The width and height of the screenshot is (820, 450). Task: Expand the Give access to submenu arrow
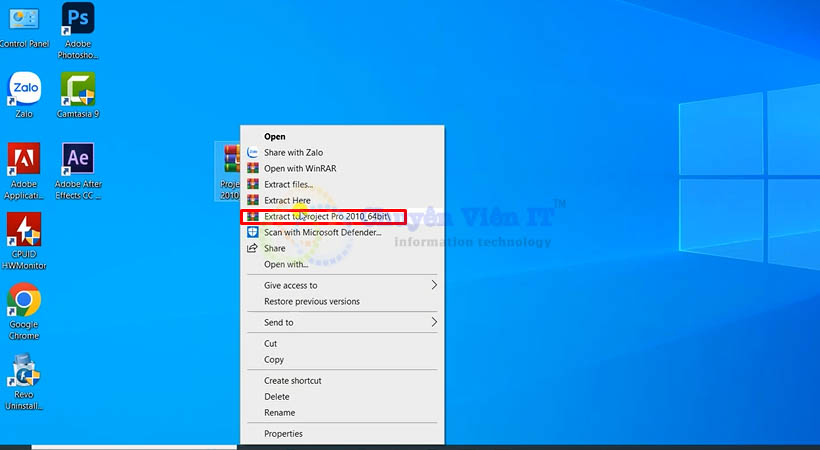click(x=434, y=285)
